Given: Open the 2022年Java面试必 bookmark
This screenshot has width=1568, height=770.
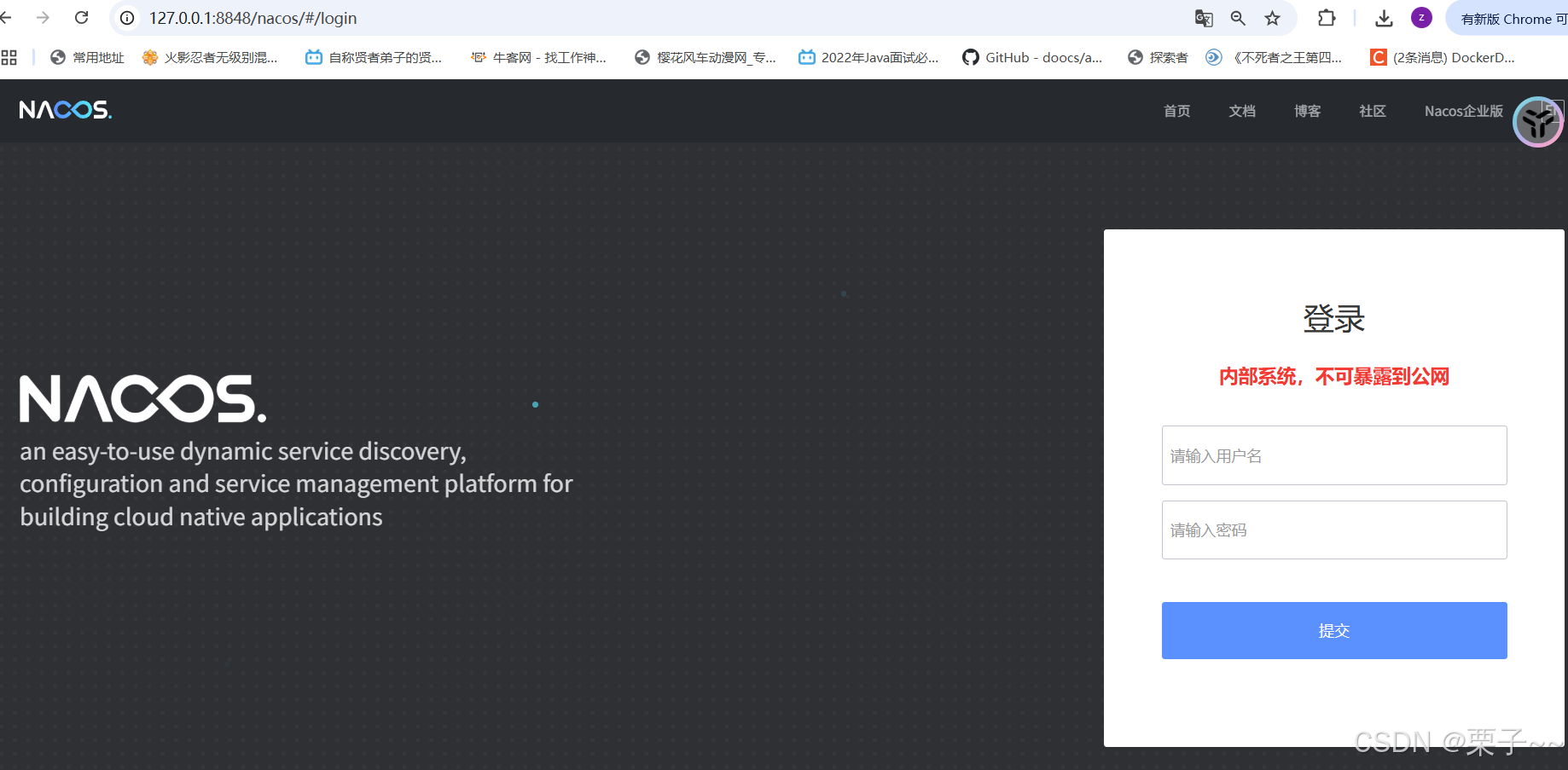Looking at the screenshot, I should [x=868, y=57].
